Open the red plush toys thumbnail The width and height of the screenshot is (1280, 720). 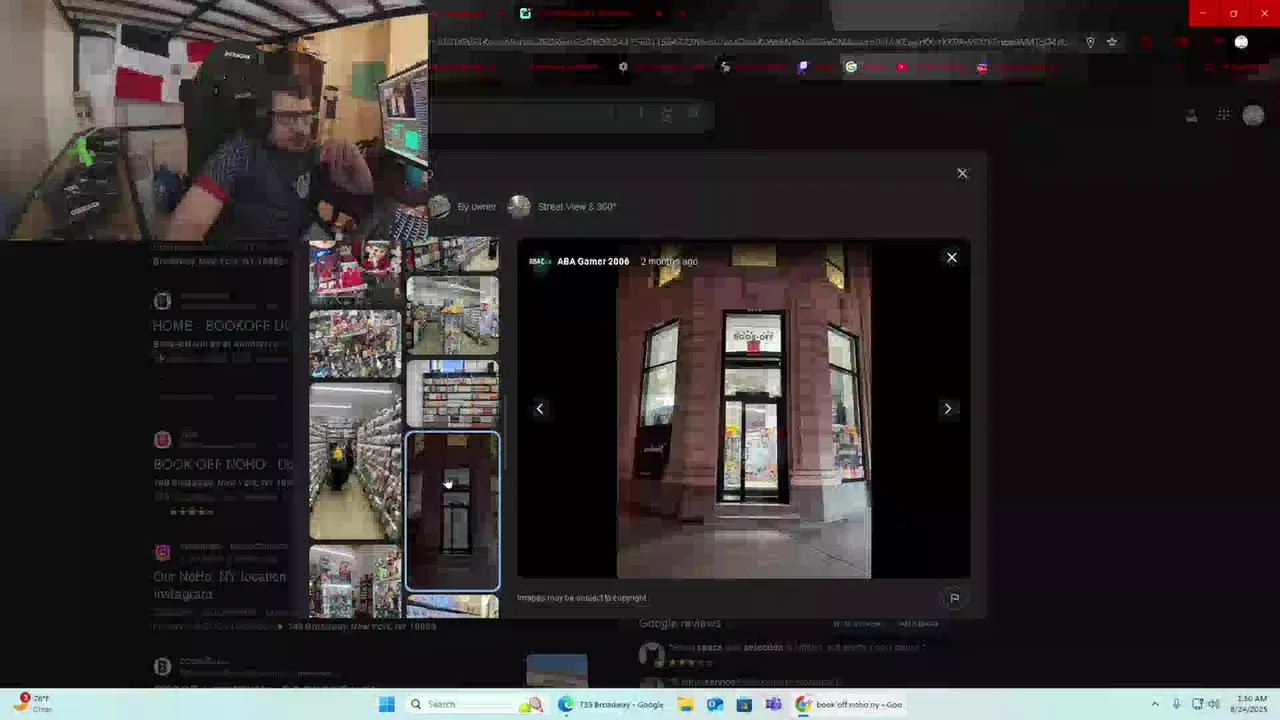coord(355,271)
